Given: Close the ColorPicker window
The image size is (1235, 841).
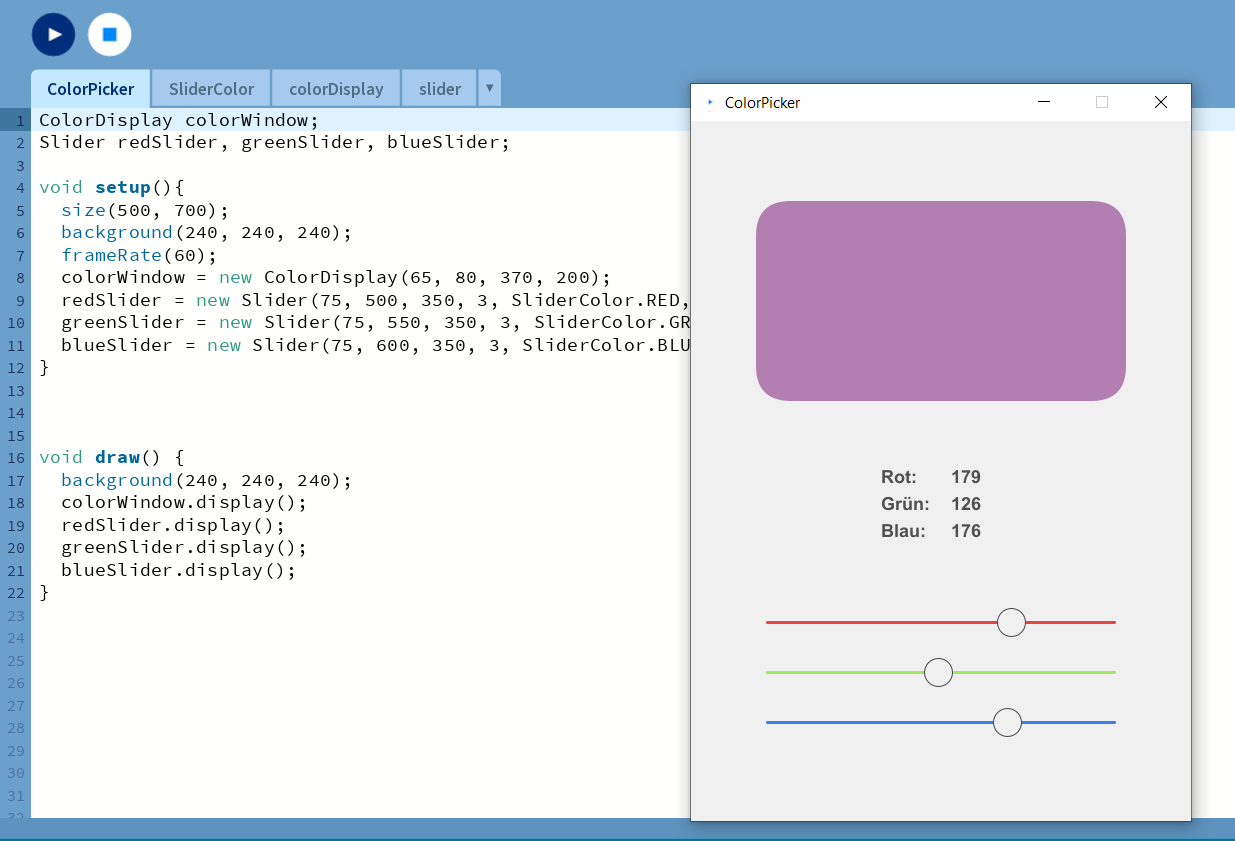Looking at the screenshot, I should pyautogui.click(x=1161, y=102).
